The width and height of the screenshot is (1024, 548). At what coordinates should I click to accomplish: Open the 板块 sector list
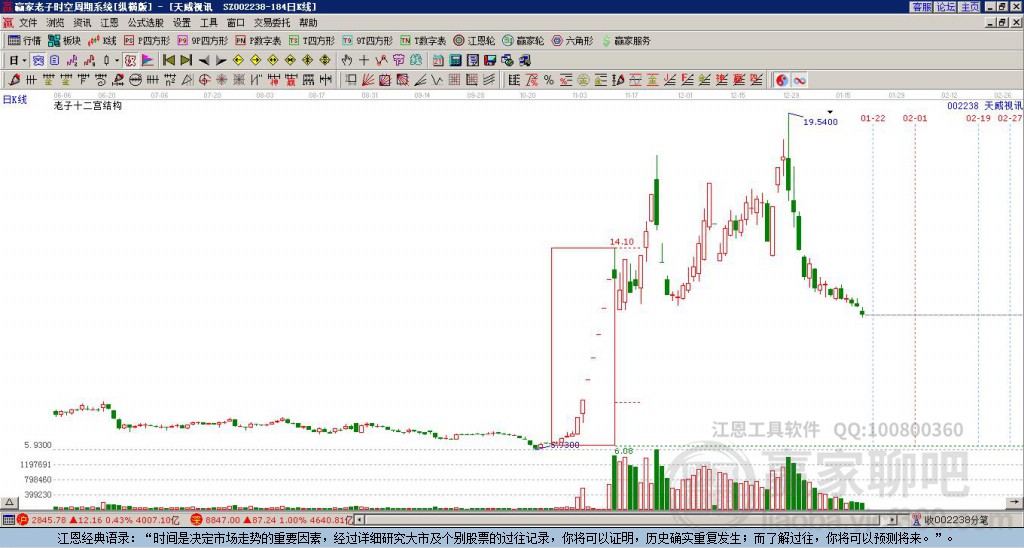pyautogui.click(x=65, y=40)
